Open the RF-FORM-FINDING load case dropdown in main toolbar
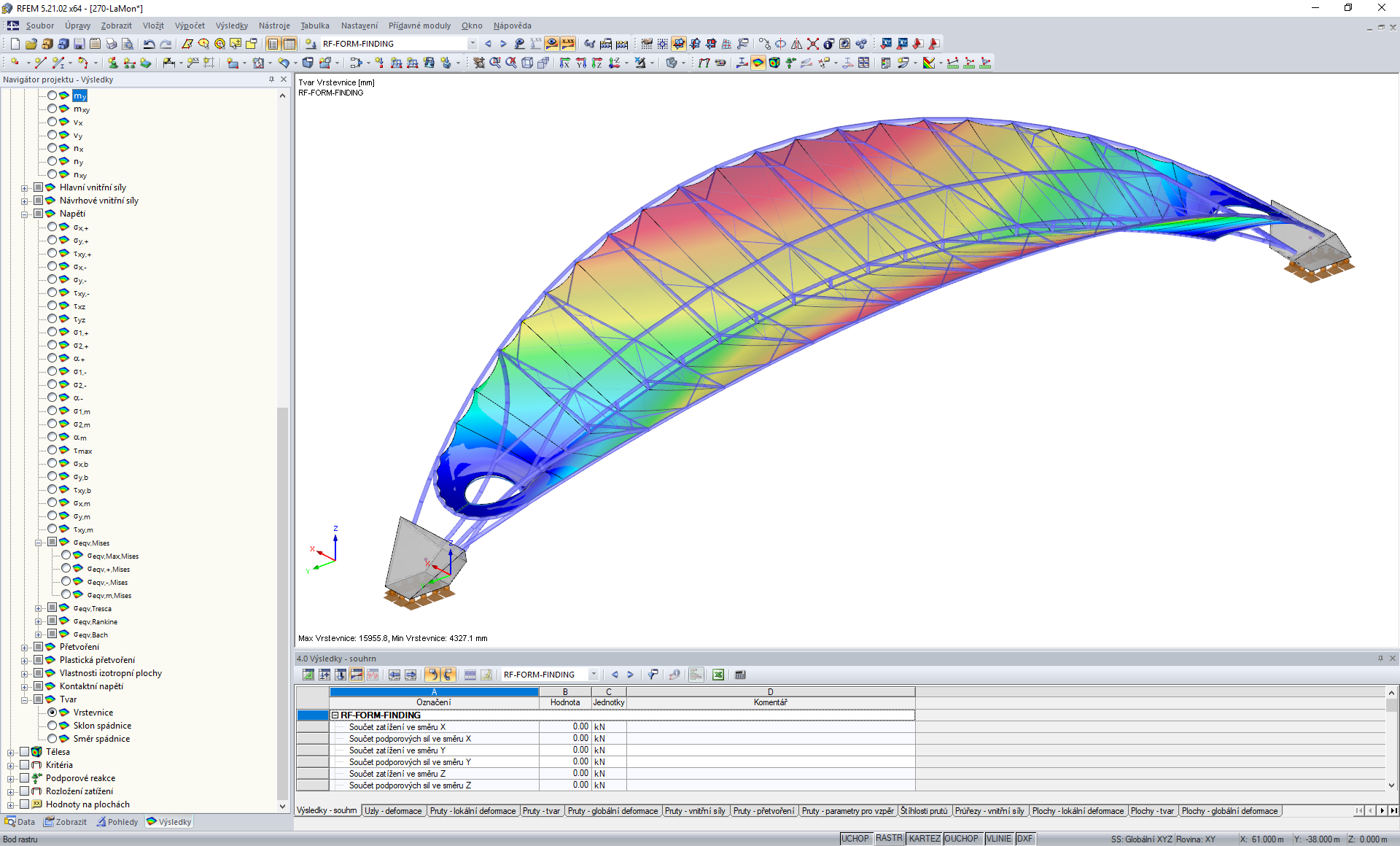 [472, 44]
